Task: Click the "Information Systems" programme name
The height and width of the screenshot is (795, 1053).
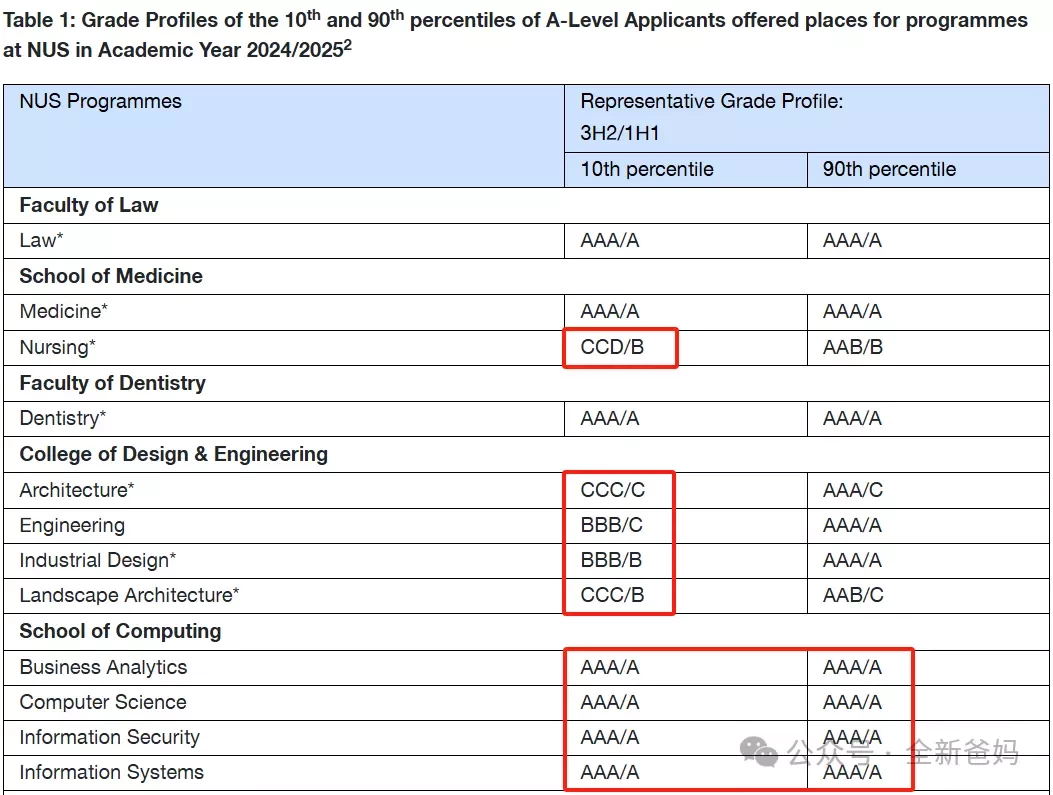Action: (x=111, y=772)
